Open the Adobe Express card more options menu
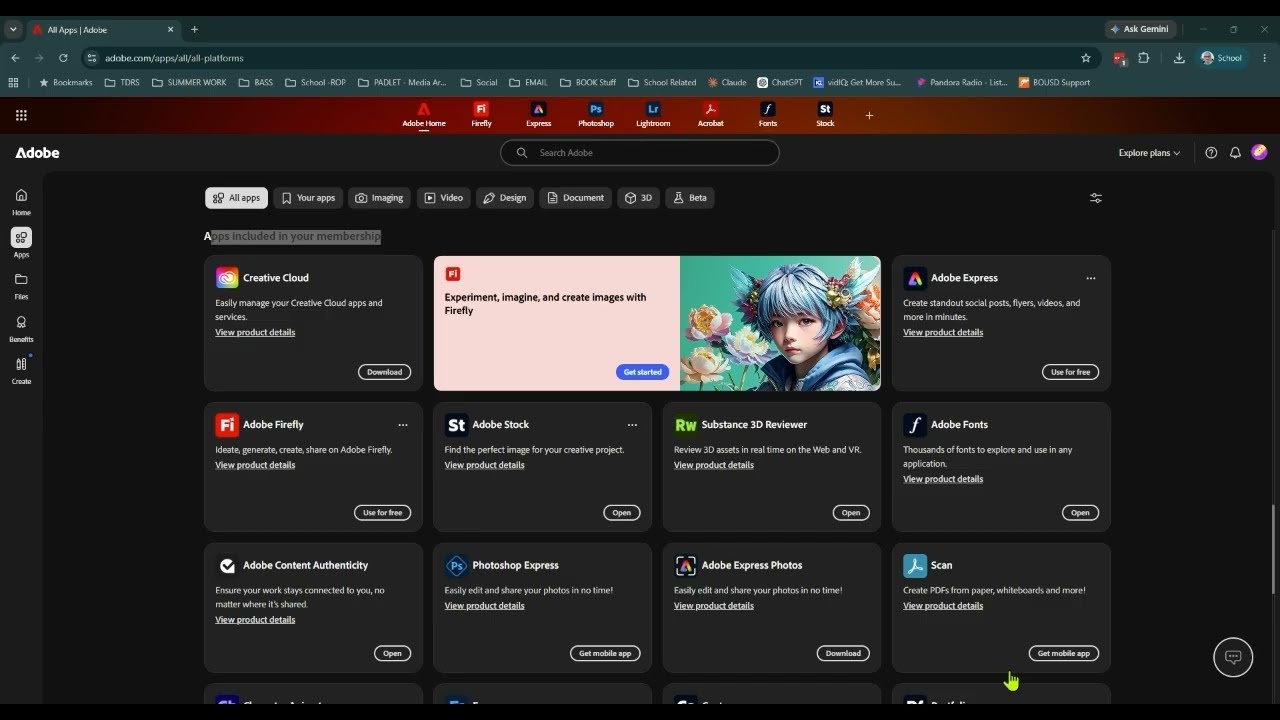 point(1091,278)
